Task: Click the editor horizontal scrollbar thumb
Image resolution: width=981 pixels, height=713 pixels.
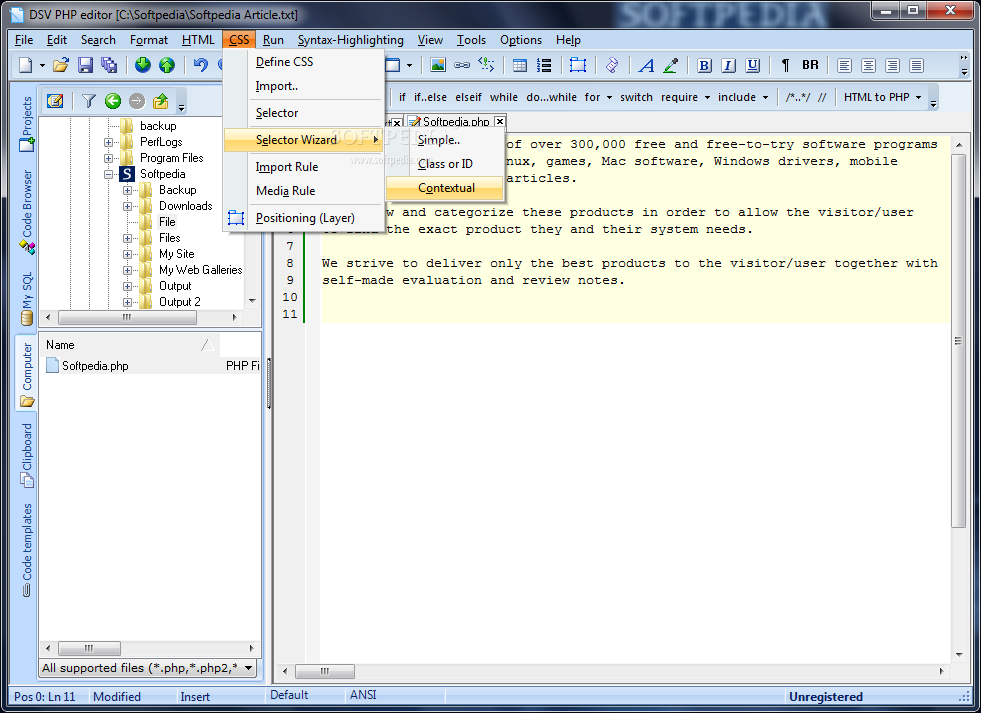Action: pyautogui.click(x=325, y=671)
